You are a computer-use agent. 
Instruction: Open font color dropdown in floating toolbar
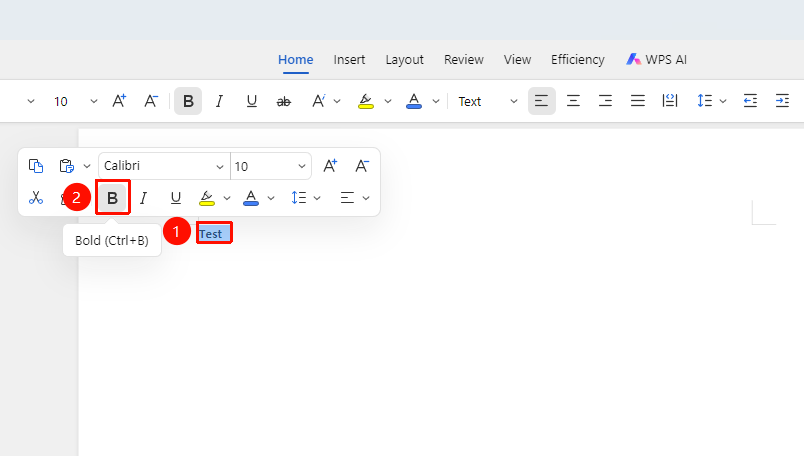(x=271, y=197)
